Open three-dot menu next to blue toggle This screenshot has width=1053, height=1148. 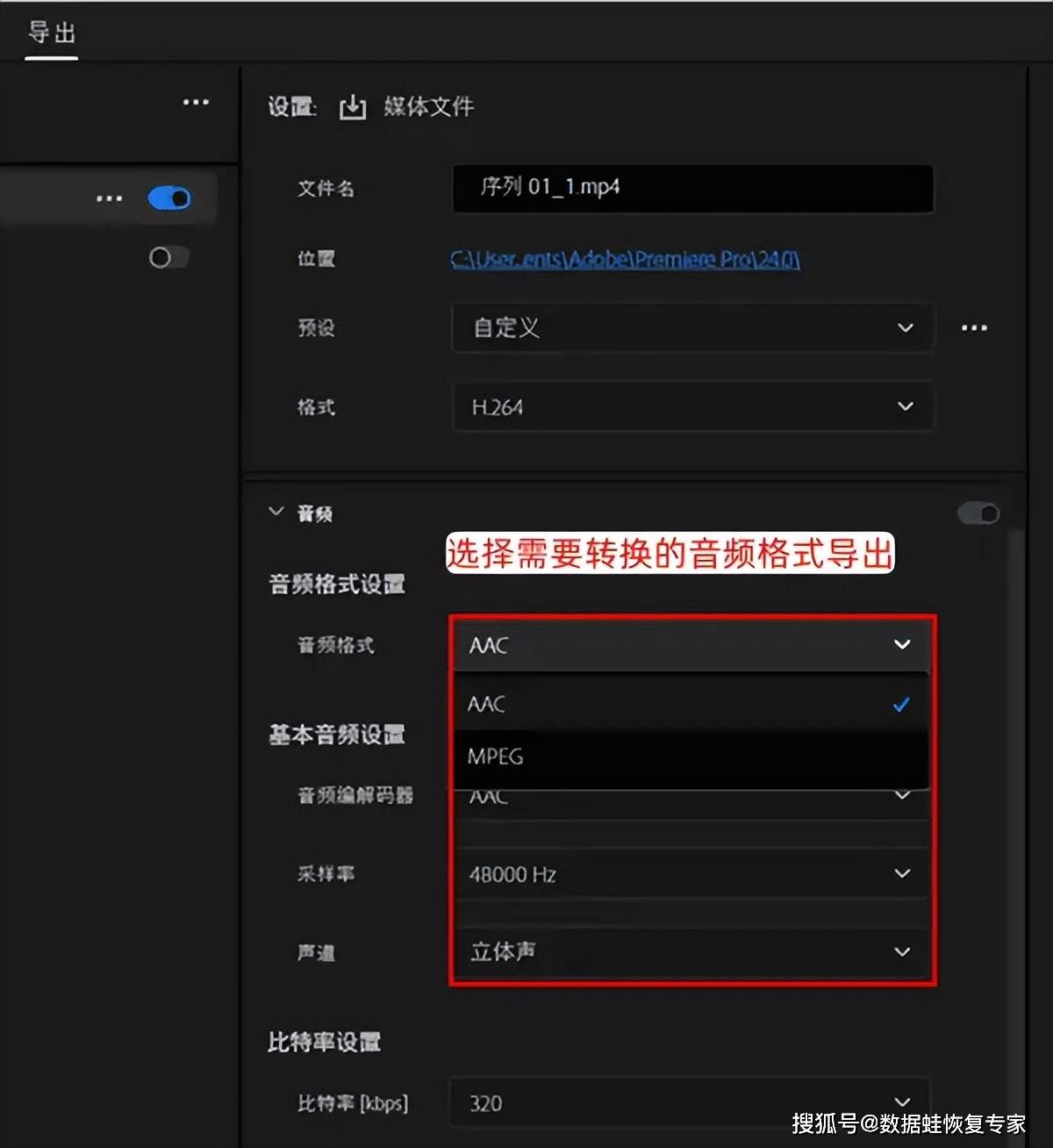click(110, 198)
